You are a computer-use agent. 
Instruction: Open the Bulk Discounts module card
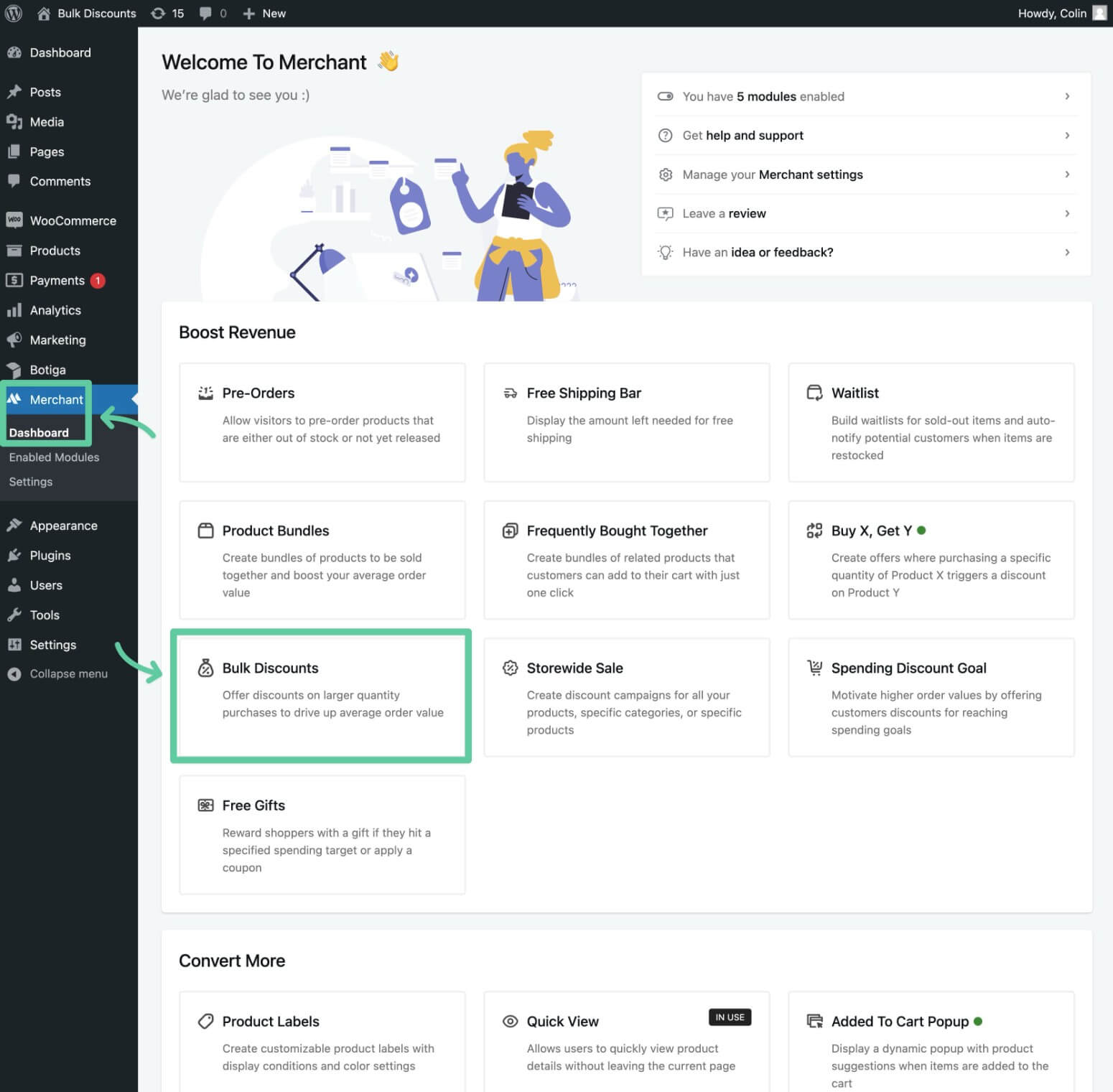pos(322,697)
